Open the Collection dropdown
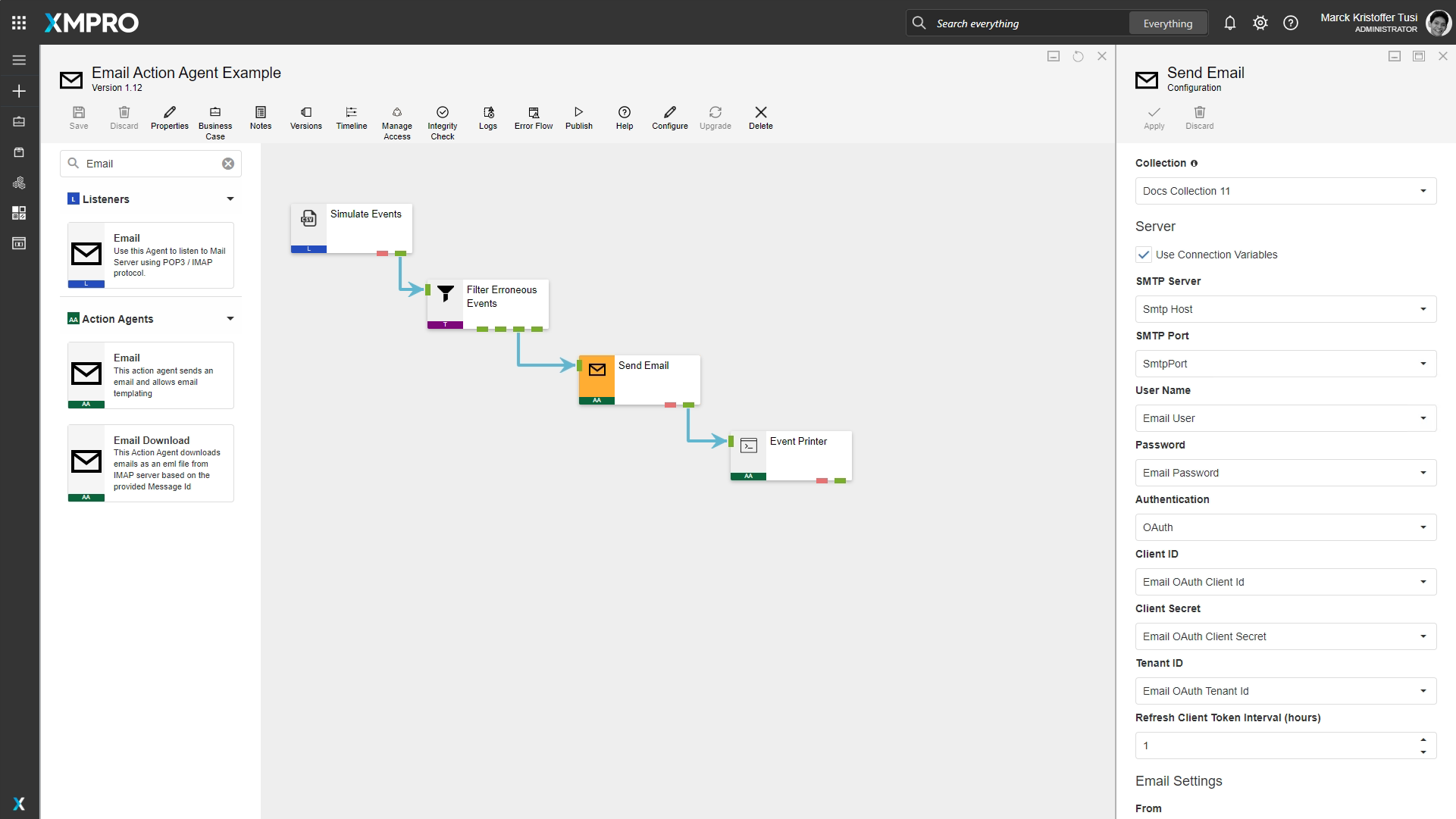 tap(1285, 191)
